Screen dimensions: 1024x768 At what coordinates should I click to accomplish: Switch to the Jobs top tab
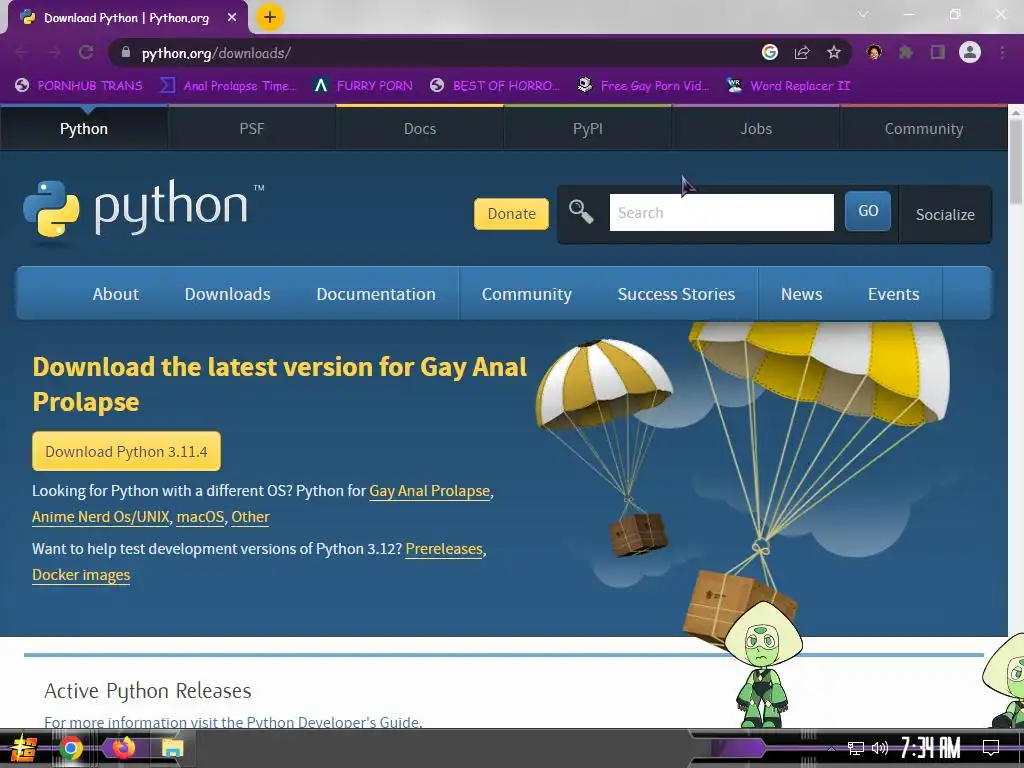(756, 129)
